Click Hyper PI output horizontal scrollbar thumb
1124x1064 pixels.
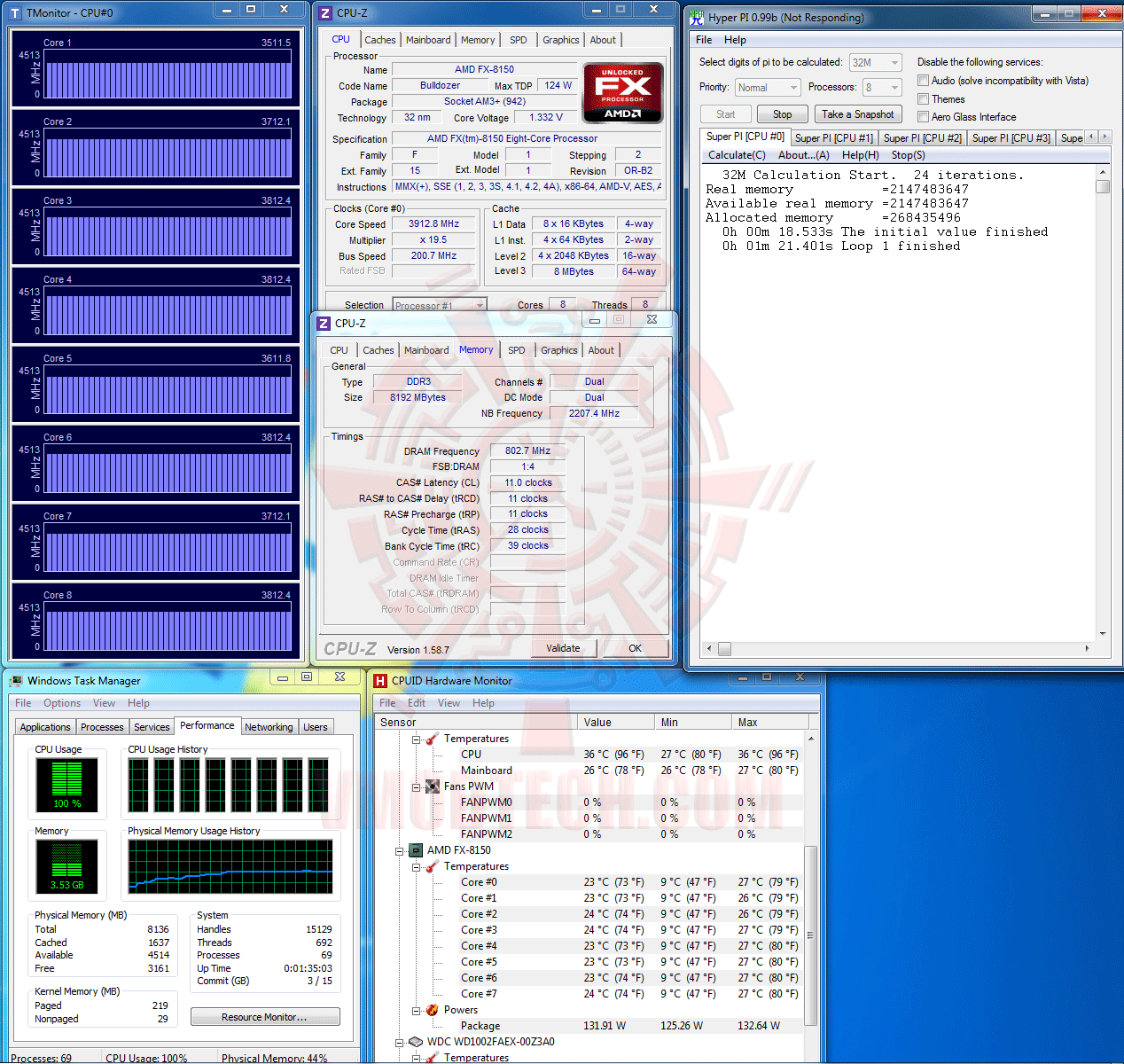pyautogui.click(x=724, y=648)
